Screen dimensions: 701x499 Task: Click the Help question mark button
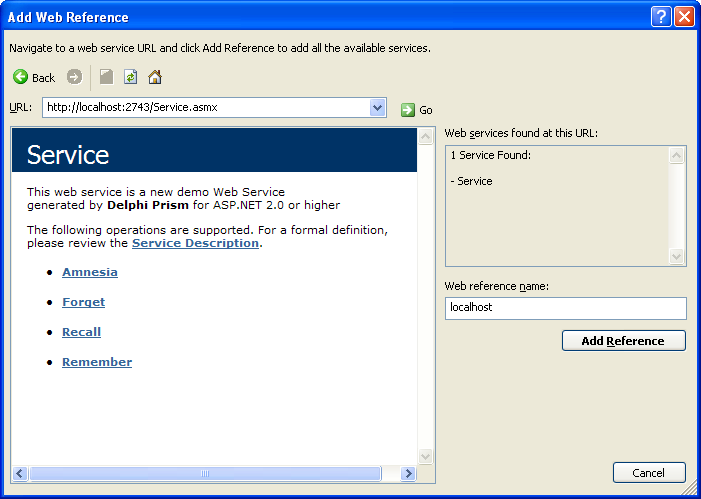(661, 17)
